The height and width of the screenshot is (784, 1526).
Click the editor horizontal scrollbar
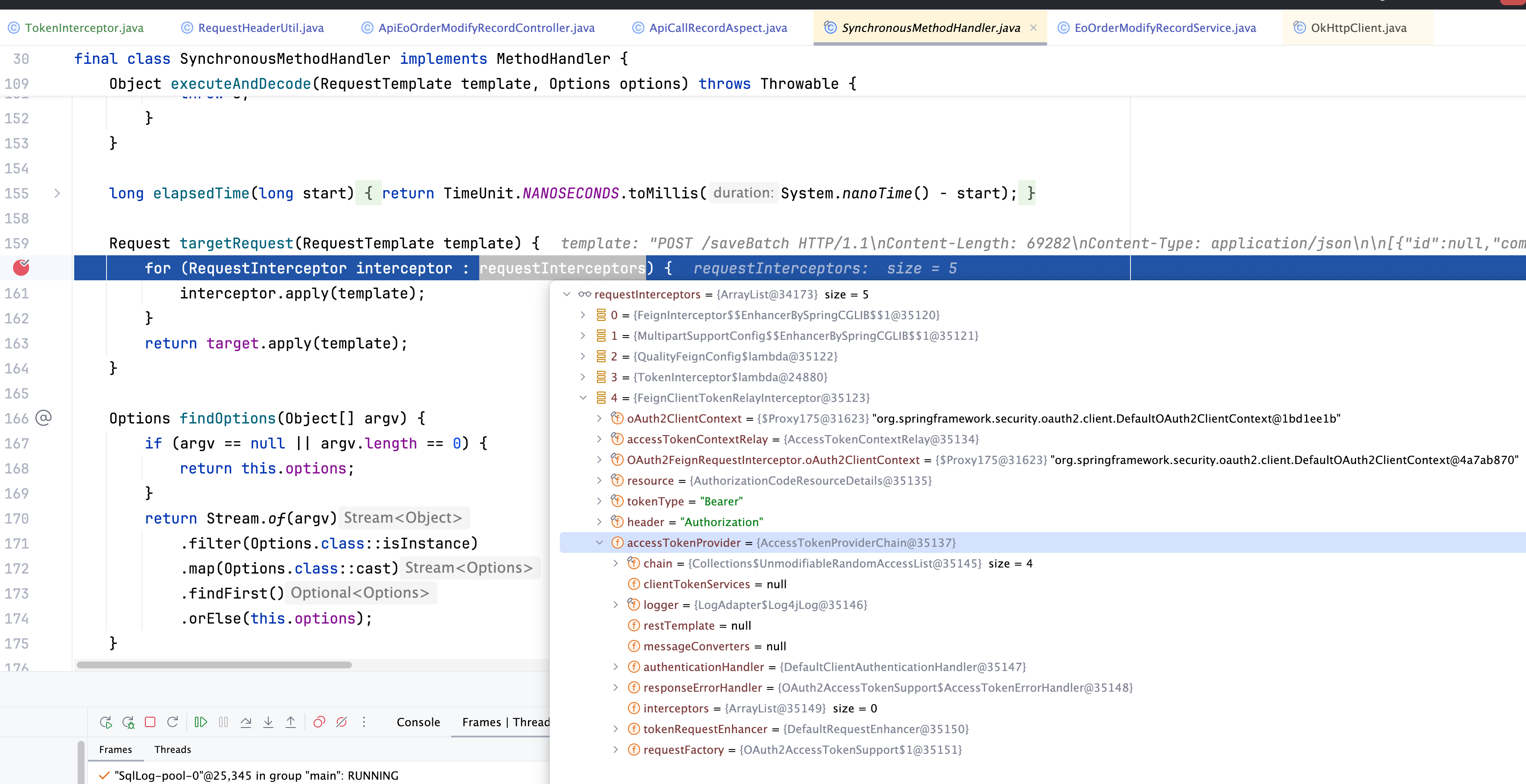click(x=214, y=665)
